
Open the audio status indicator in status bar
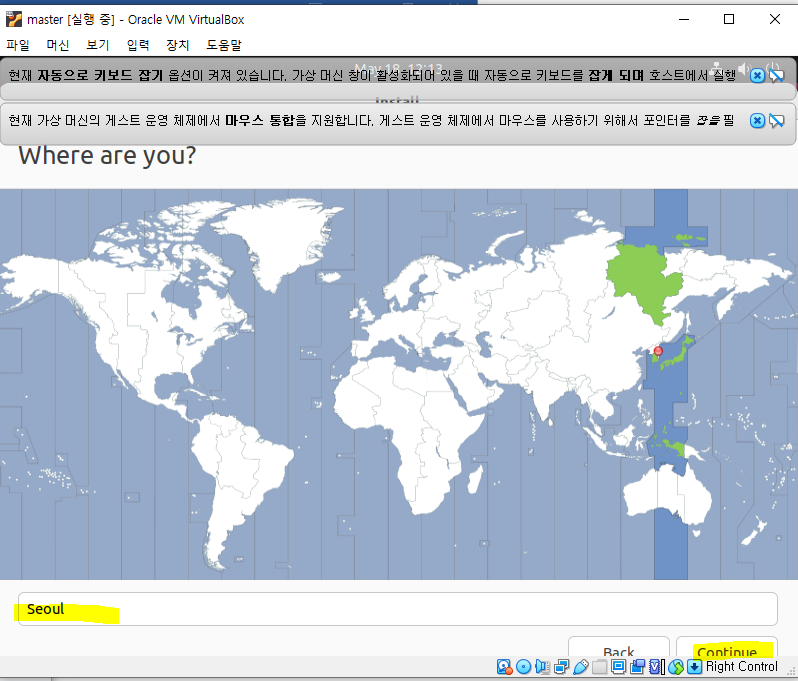pos(543,667)
